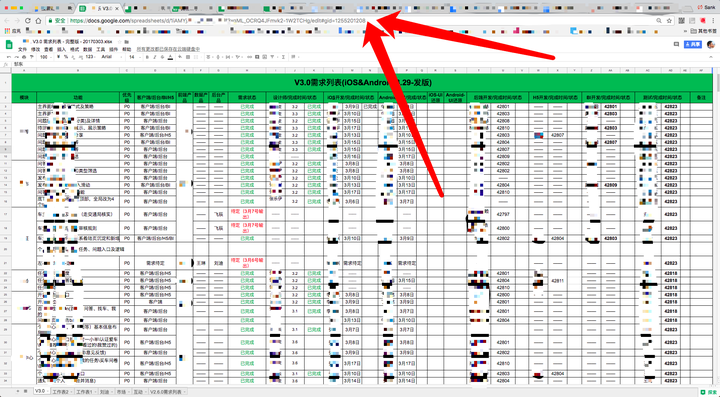Open the Arial font dropdown

[112, 57]
